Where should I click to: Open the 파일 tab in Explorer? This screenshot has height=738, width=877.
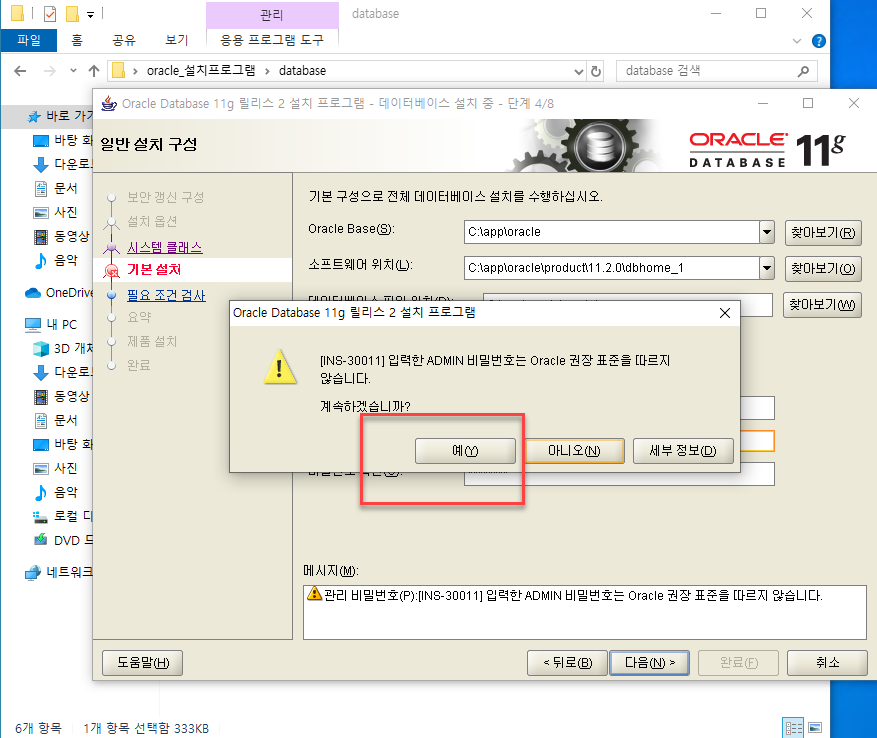point(29,40)
